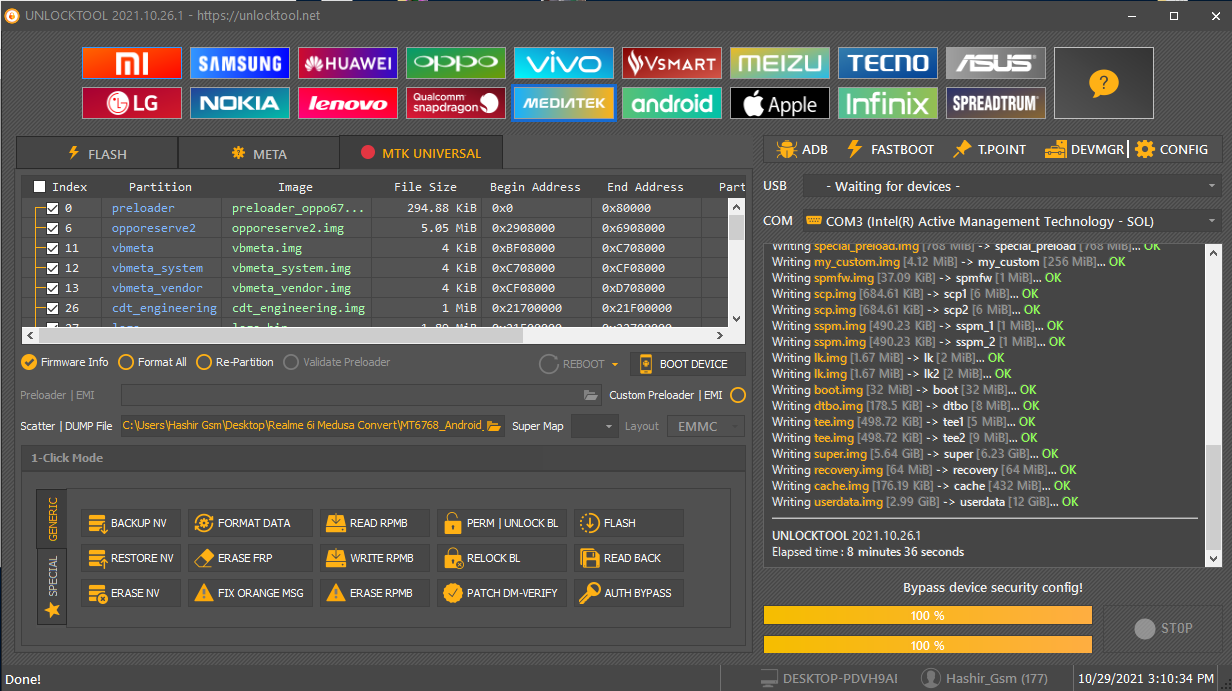Click the ERASE FRP button

[x=250, y=558]
